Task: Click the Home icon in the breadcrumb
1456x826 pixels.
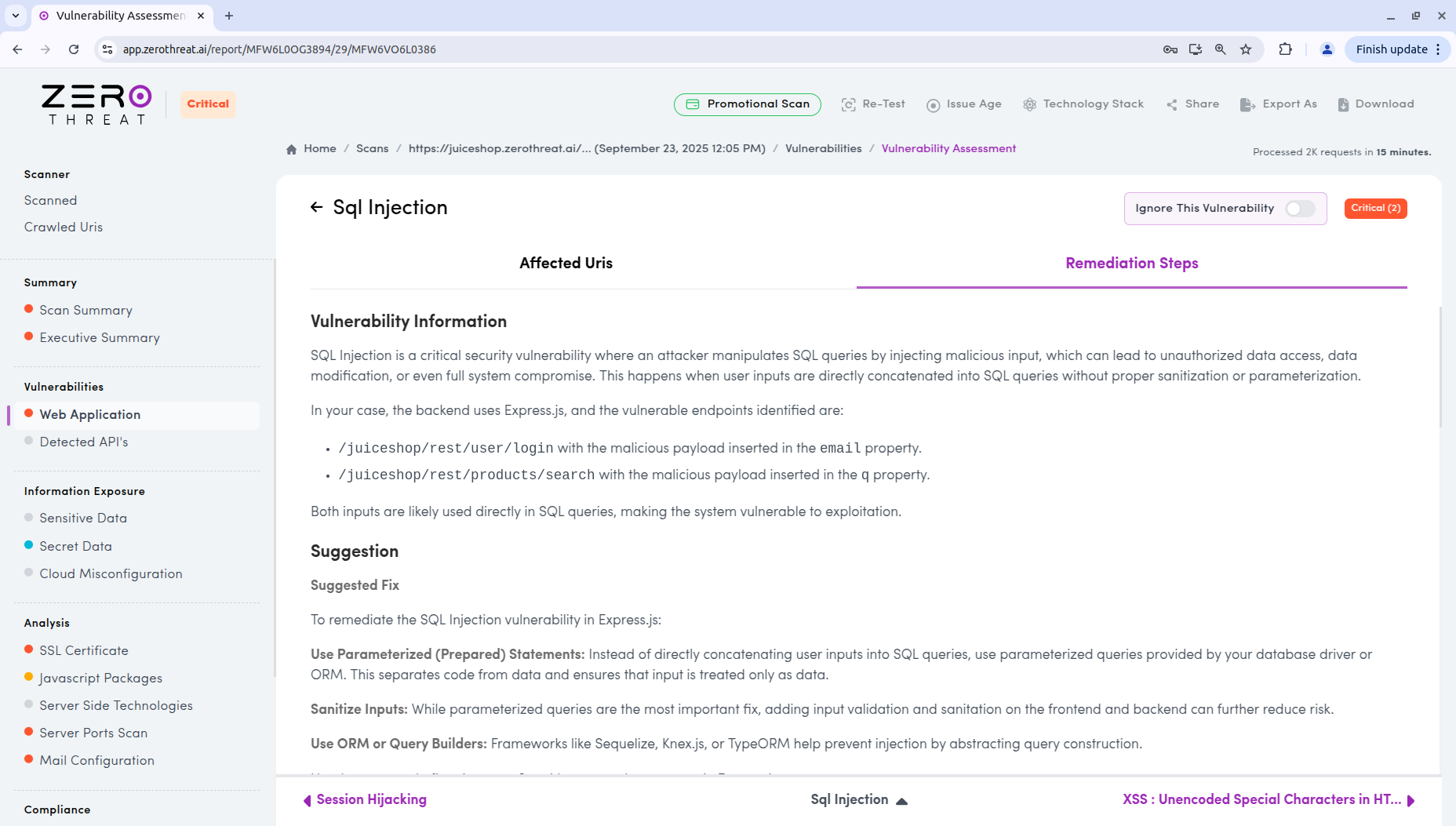Action: [x=291, y=148]
